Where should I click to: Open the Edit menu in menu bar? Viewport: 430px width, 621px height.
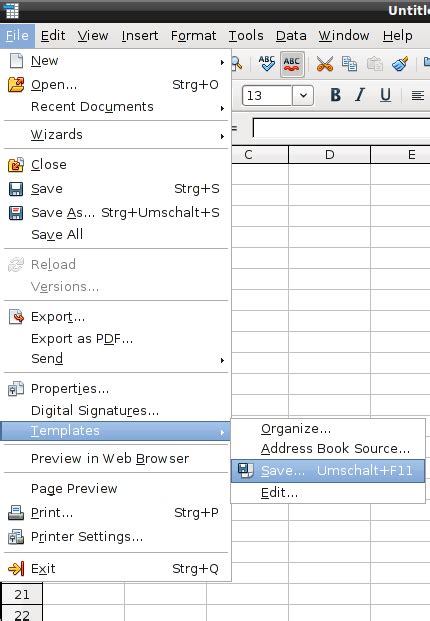pyautogui.click(x=53, y=36)
